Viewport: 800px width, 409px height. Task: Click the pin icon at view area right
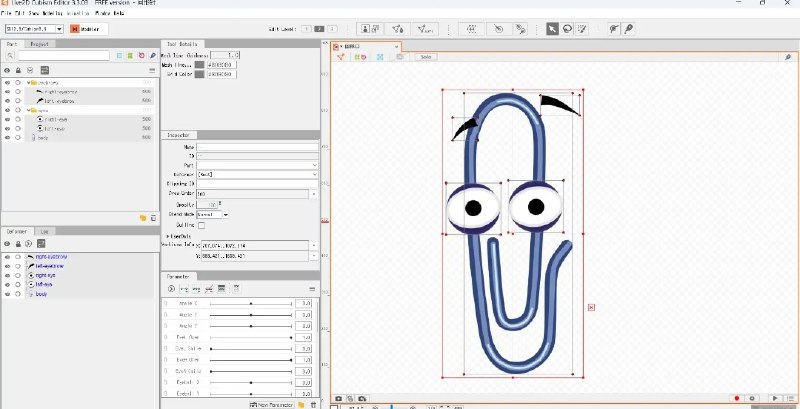coord(789,57)
